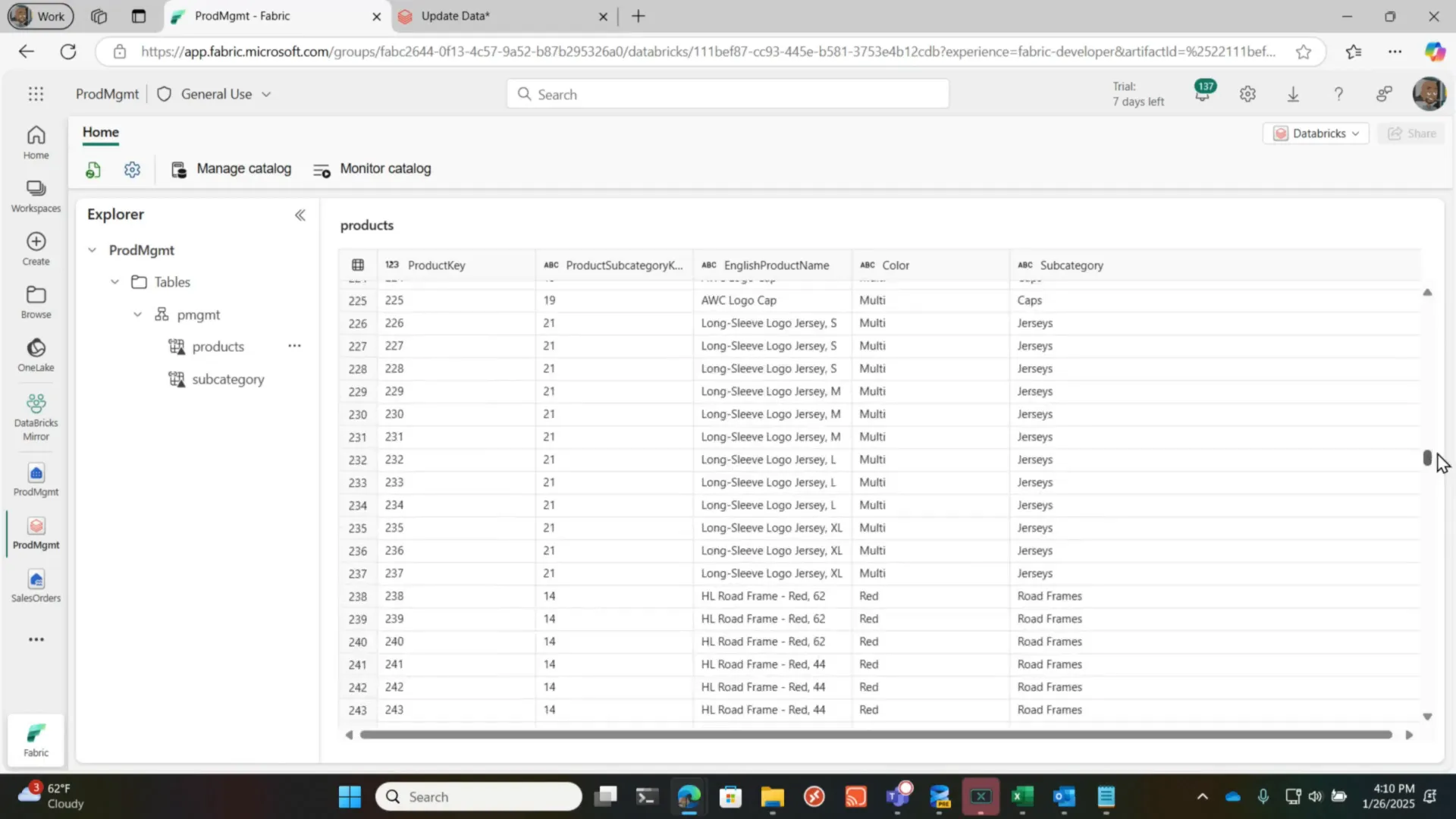Open the Help question mark icon
1456x819 pixels.
[1338, 93]
